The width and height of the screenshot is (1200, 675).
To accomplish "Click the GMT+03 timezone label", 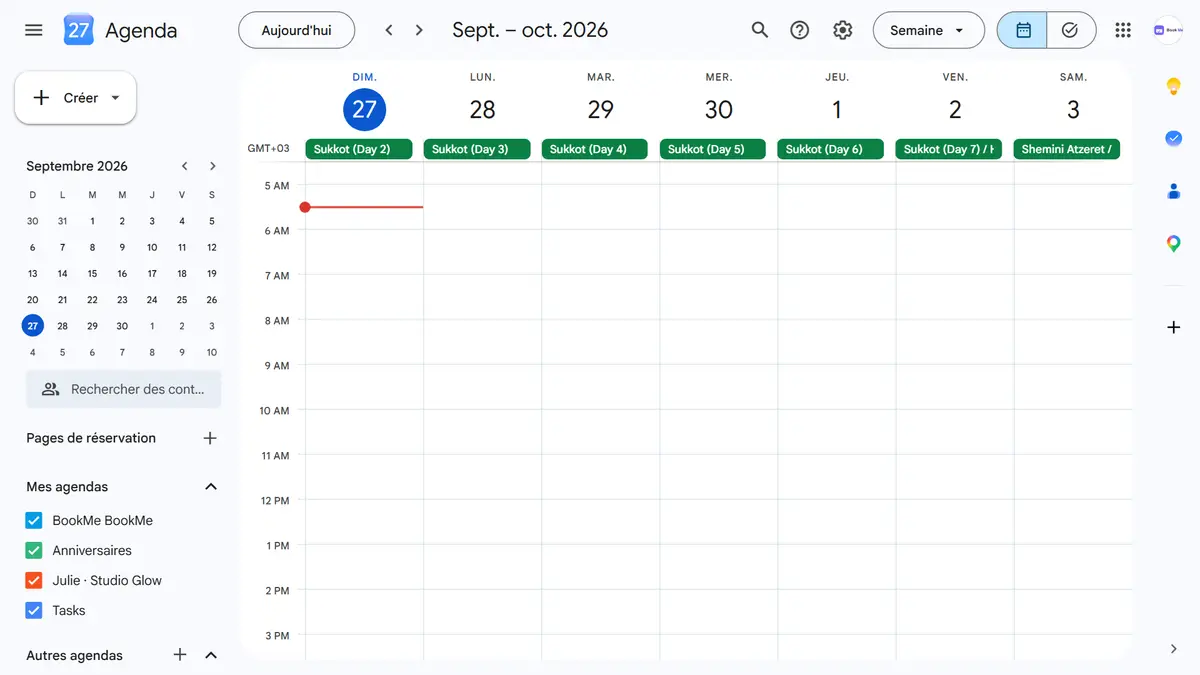I will pos(269,149).
